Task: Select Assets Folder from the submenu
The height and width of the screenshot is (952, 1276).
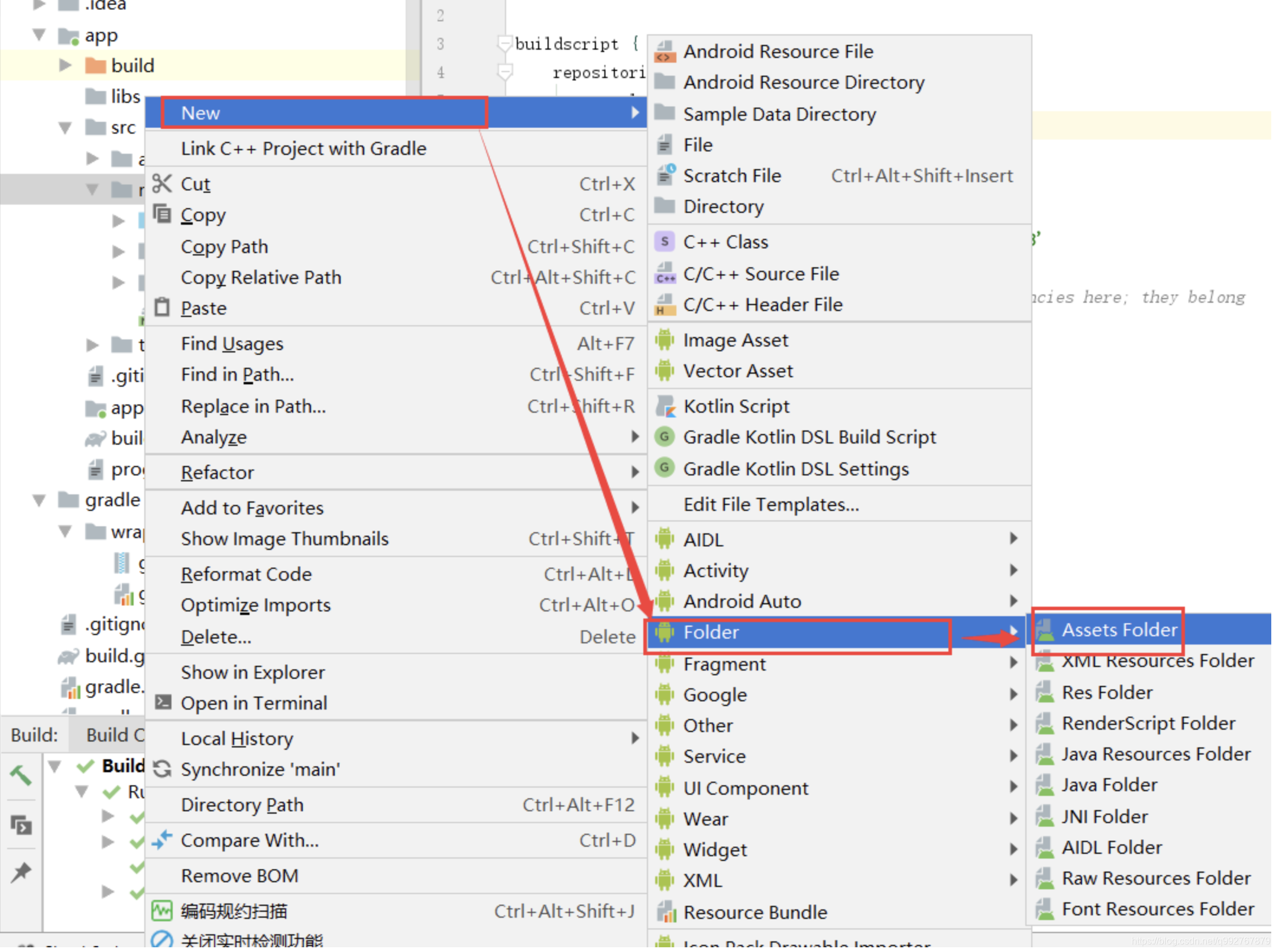Action: point(1119,630)
